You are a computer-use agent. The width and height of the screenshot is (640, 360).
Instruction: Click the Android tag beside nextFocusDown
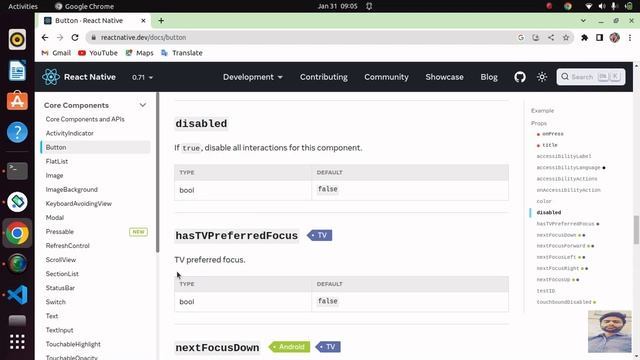(x=289, y=347)
